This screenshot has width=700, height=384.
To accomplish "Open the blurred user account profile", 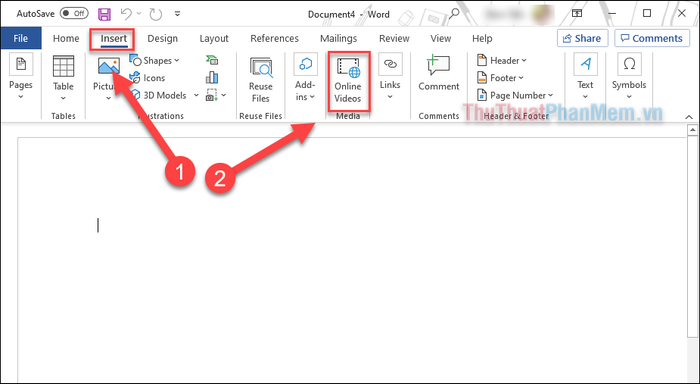I will pos(517,14).
